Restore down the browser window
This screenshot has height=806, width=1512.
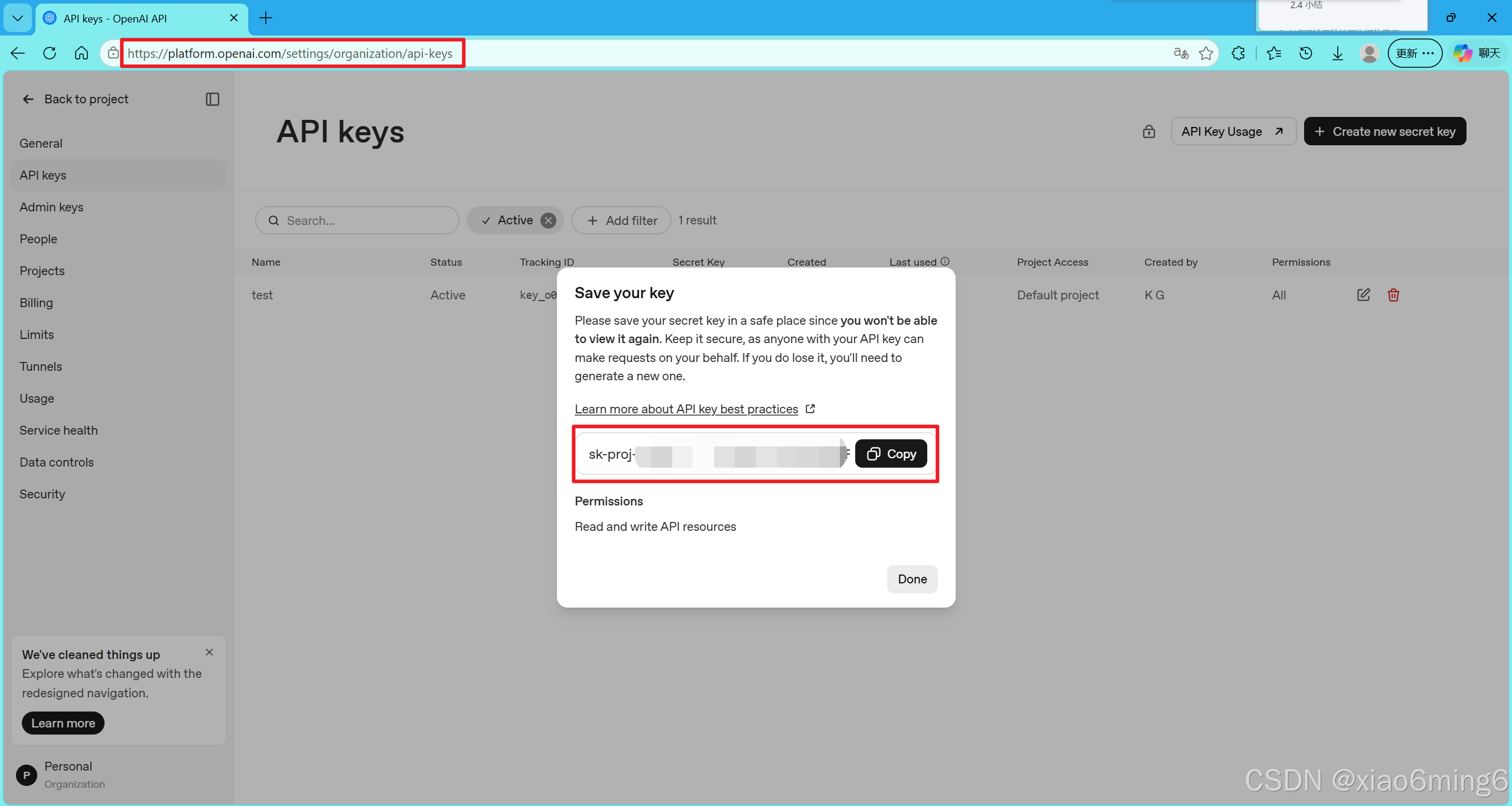pyautogui.click(x=1451, y=18)
